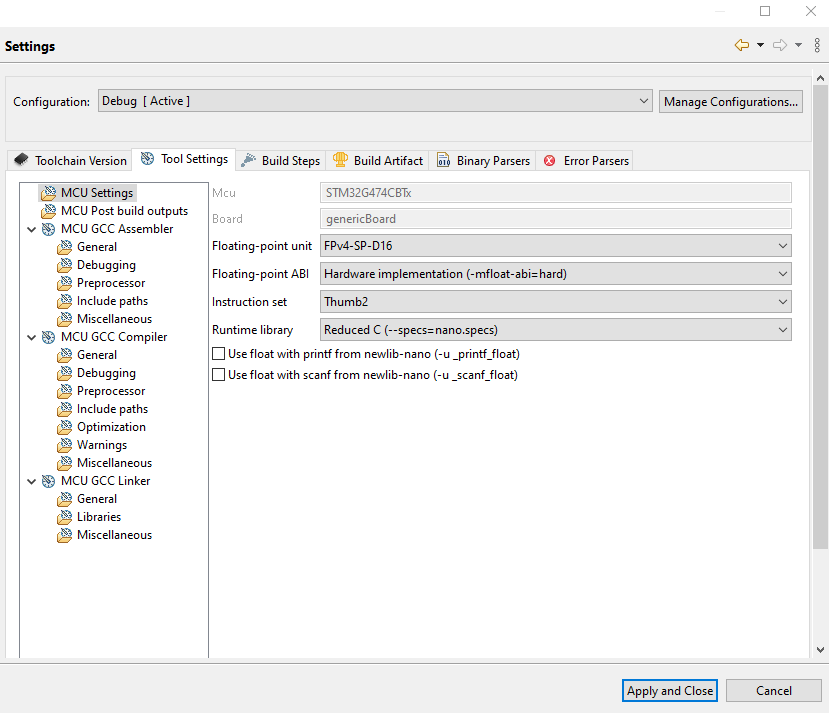Click the MCU Settings folder icon
This screenshot has height=713, width=829.
click(x=48, y=193)
